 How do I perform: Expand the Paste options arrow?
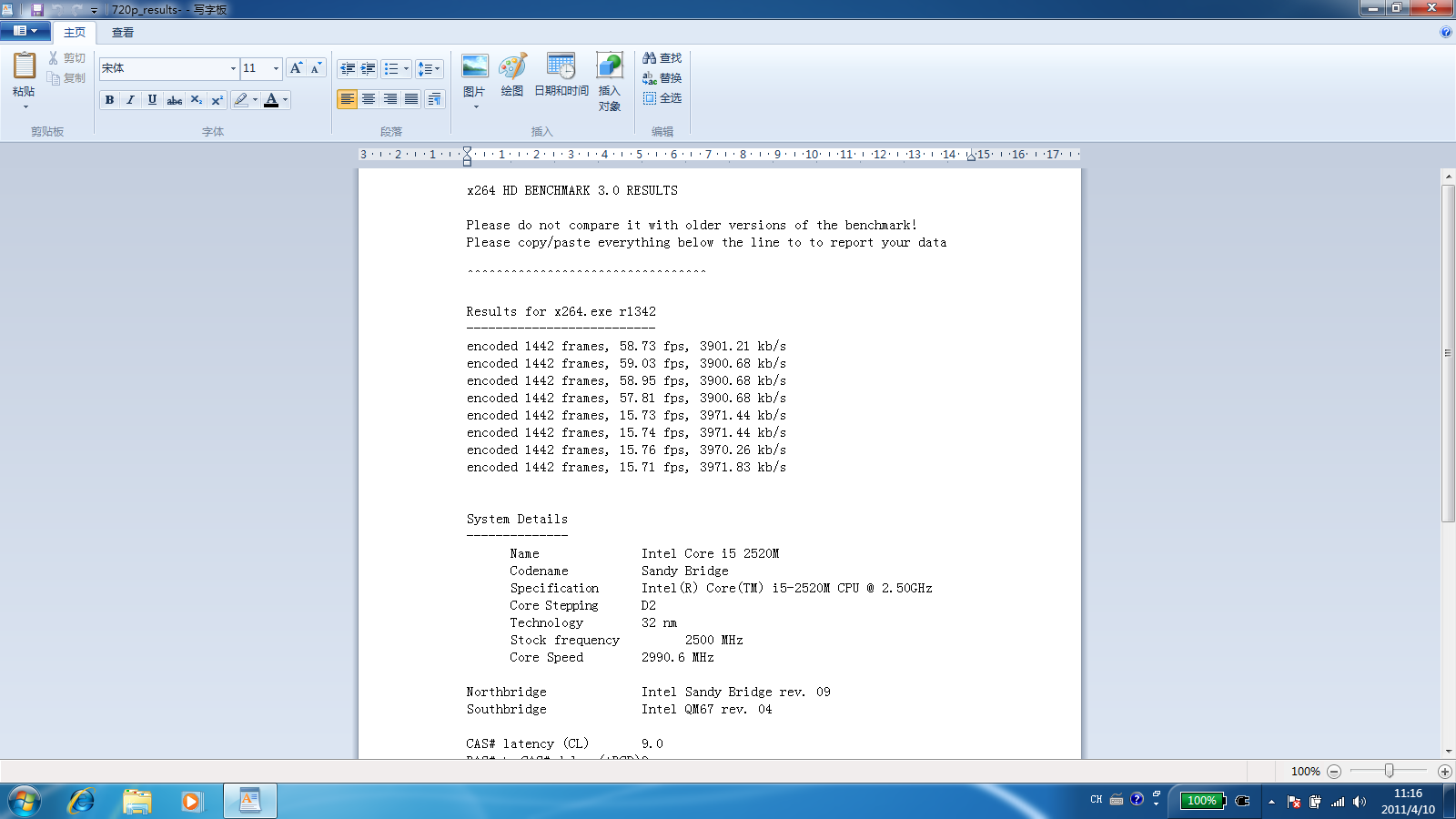click(25, 106)
